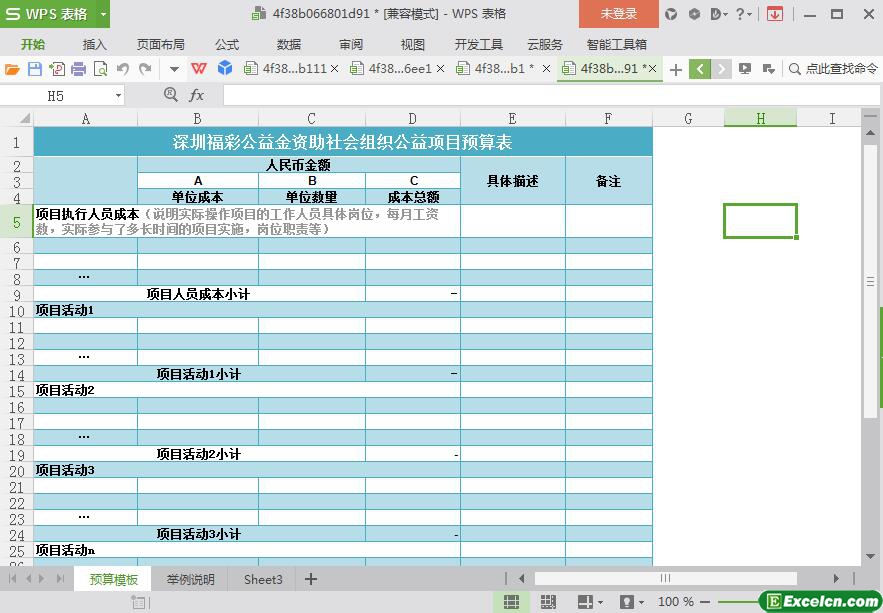Select the 公式 ribbon tab
Screen dimensions: 883x613
tap(227, 44)
